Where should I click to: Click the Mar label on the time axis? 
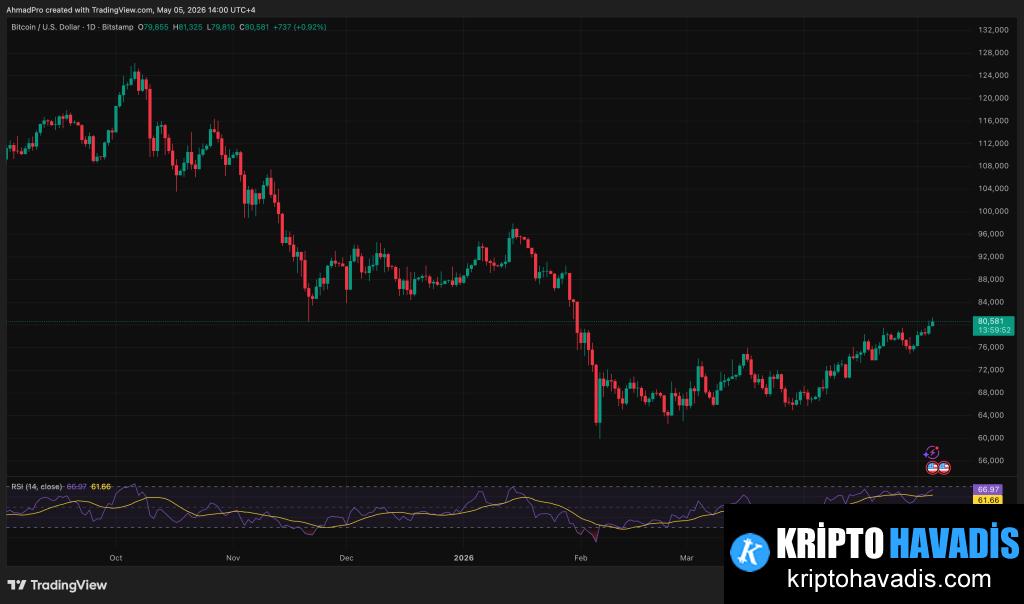[x=686, y=558]
